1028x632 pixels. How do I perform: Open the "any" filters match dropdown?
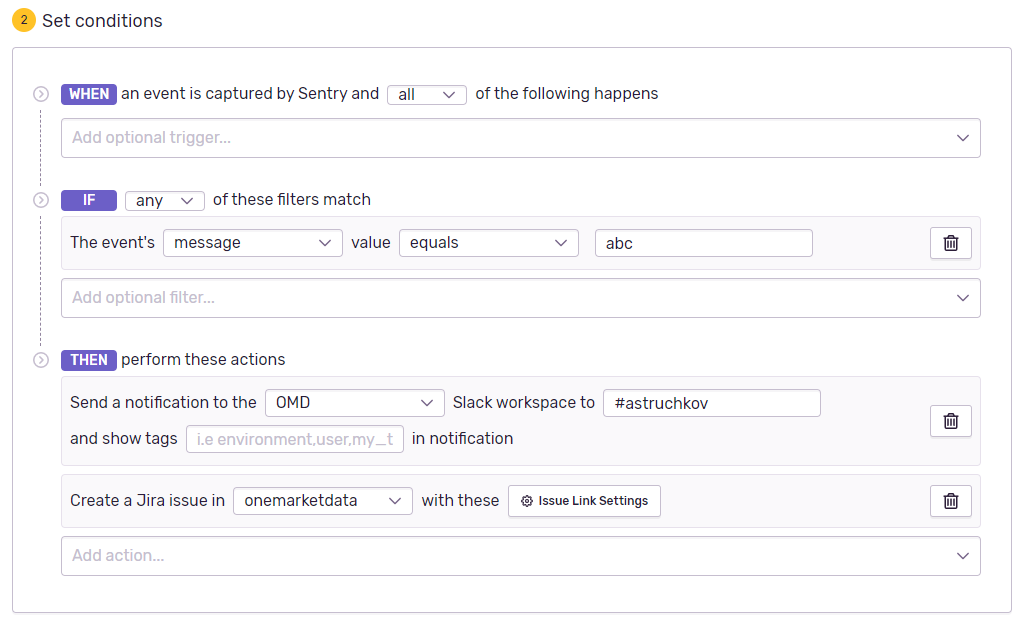click(x=164, y=200)
